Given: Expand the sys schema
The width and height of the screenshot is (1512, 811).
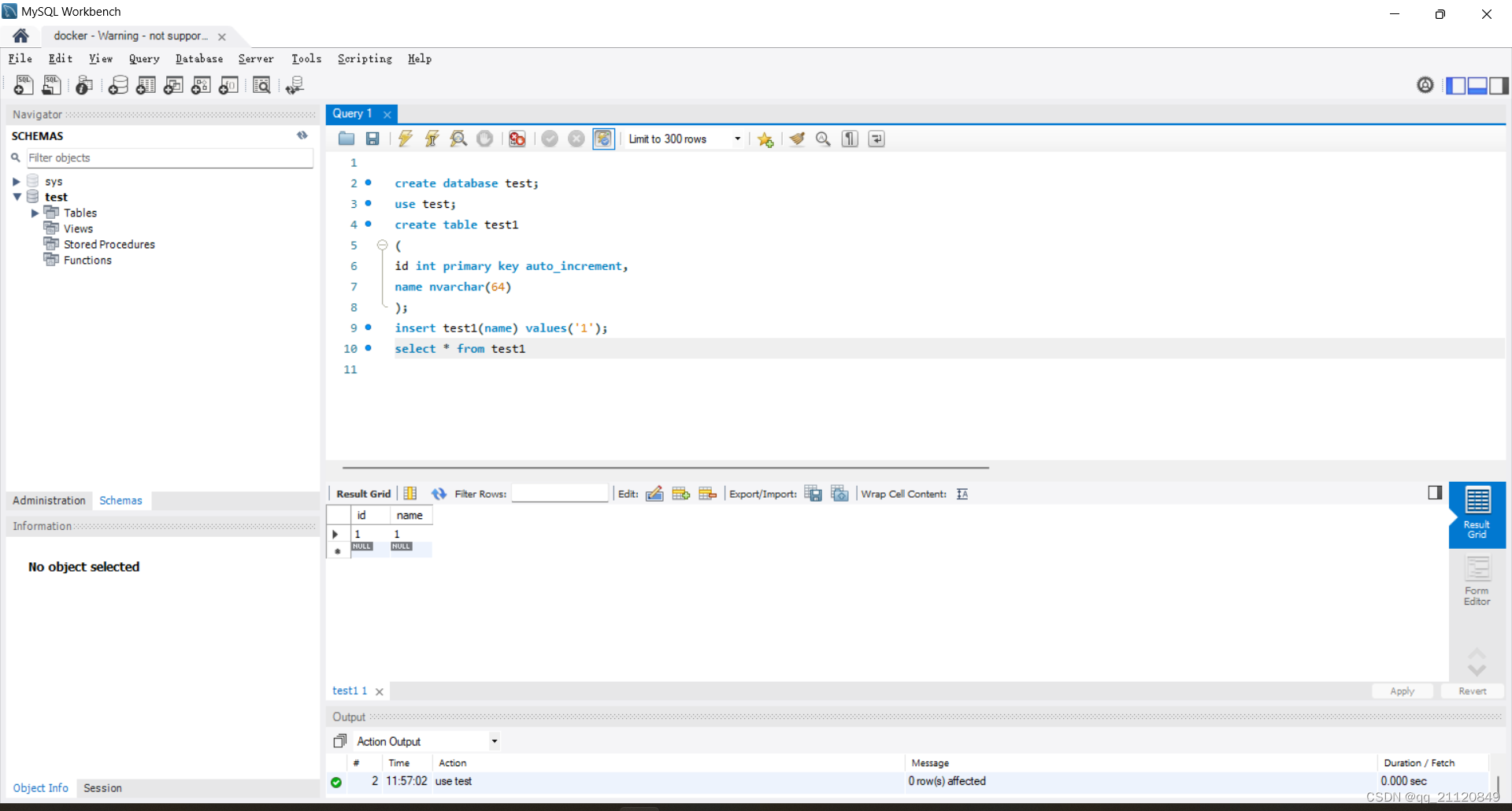Looking at the screenshot, I should [x=17, y=181].
